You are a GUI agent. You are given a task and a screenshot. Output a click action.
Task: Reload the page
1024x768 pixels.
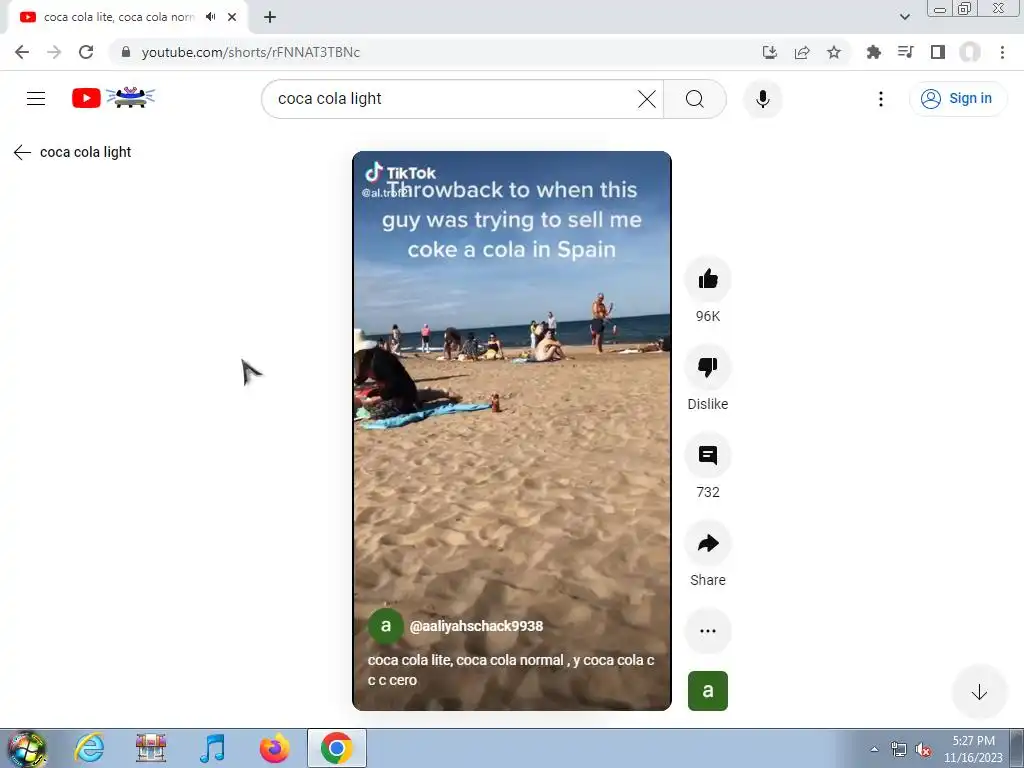point(86,52)
